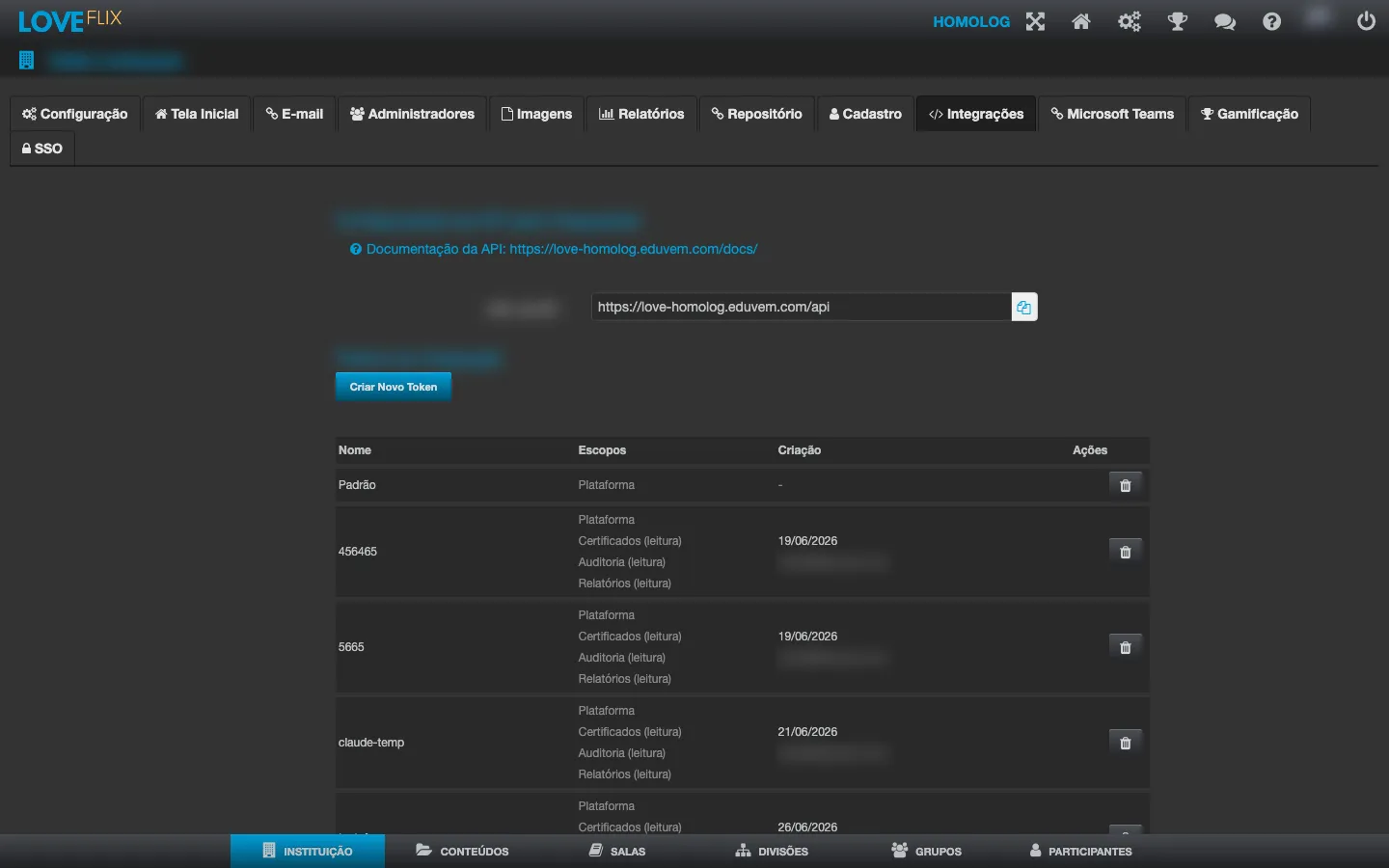The width and height of the screenshot is (1389, 868).
Task: Switch to the Imagens tab
Action: pyautogui.click(x=537, y=114)
